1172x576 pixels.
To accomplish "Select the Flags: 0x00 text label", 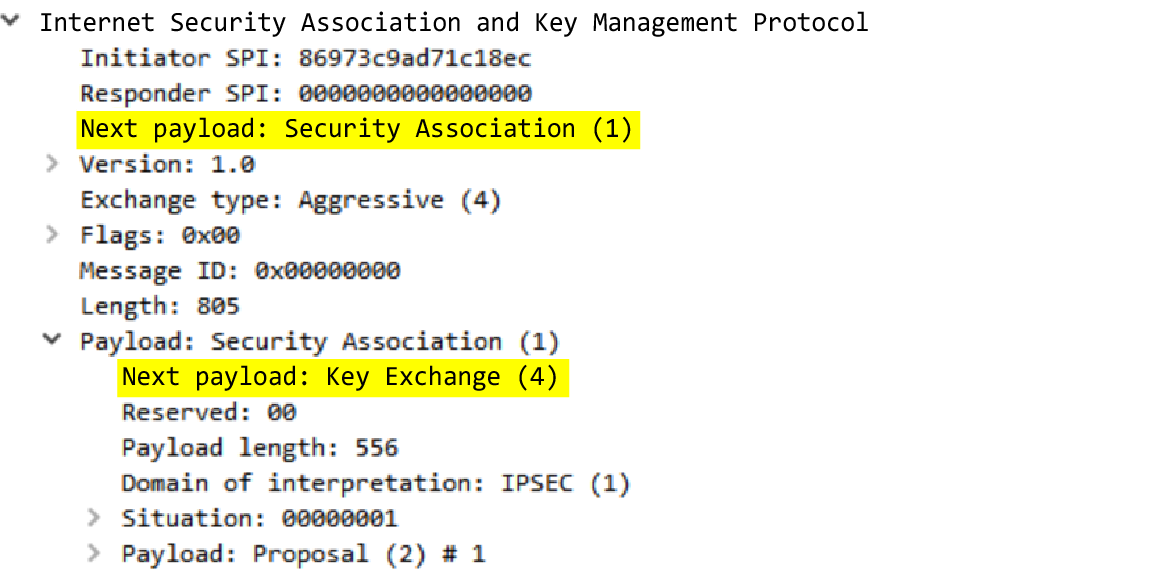I will (160, 235).
